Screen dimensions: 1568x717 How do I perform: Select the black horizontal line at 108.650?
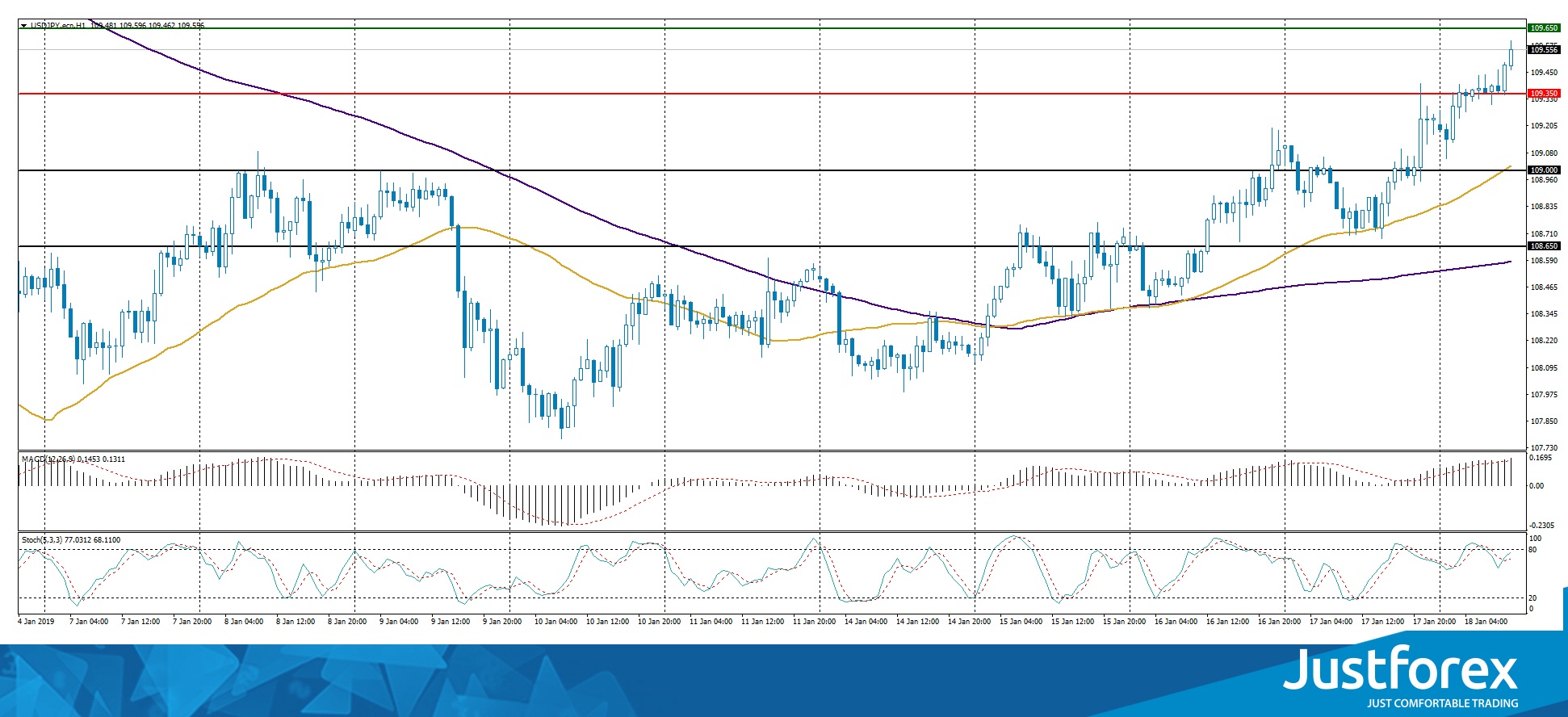click(773, 246)
